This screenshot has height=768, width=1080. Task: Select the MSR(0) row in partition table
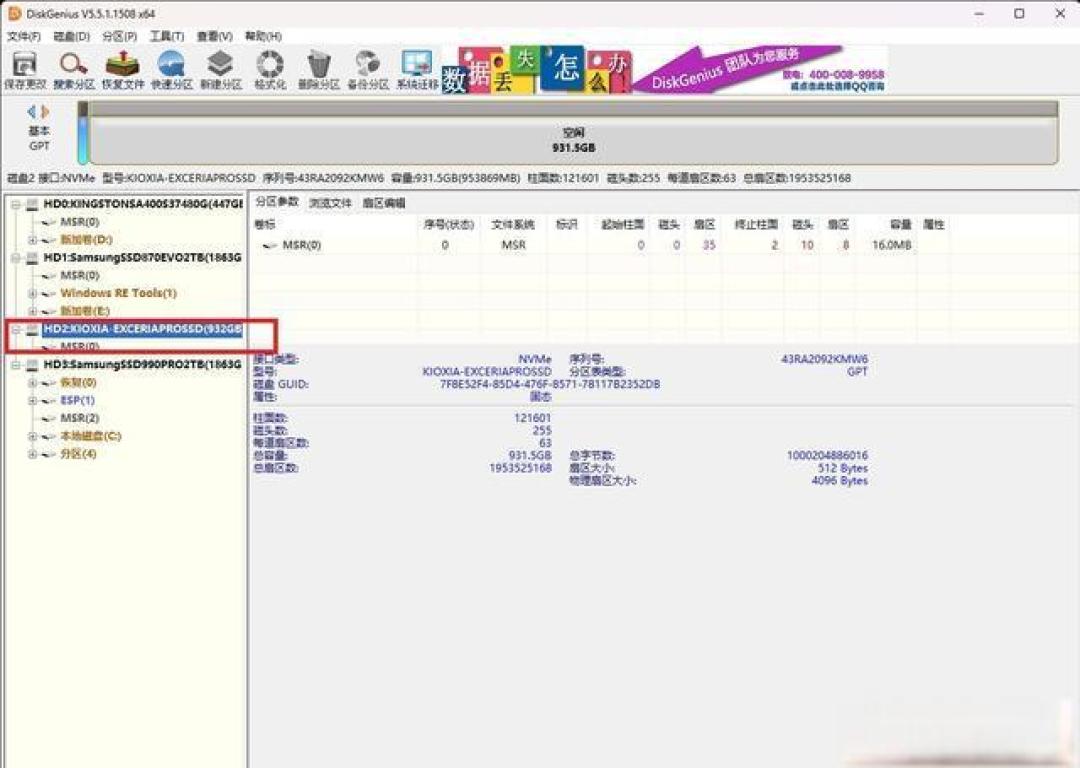point(599,245)
